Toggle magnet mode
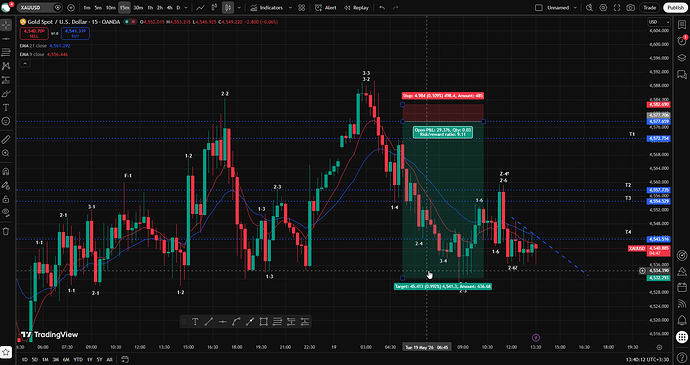The height and width of the screenshot is (365, 690). tap(6, 171)
